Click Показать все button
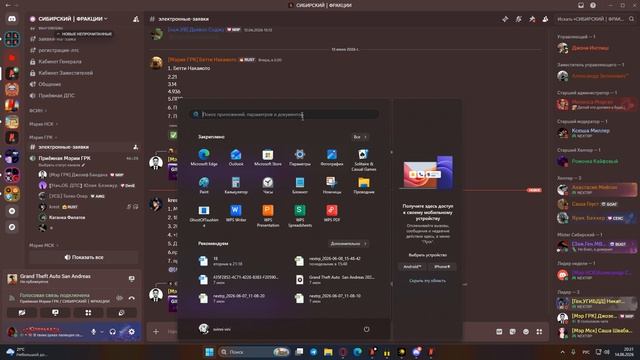This screenshot has height=360, width=640. tap(84, 258)
